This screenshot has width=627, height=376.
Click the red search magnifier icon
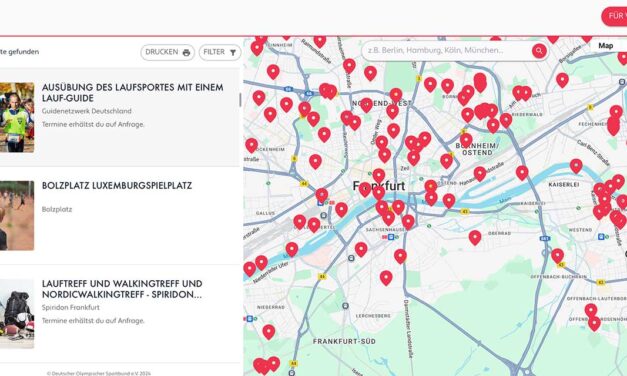539,51
